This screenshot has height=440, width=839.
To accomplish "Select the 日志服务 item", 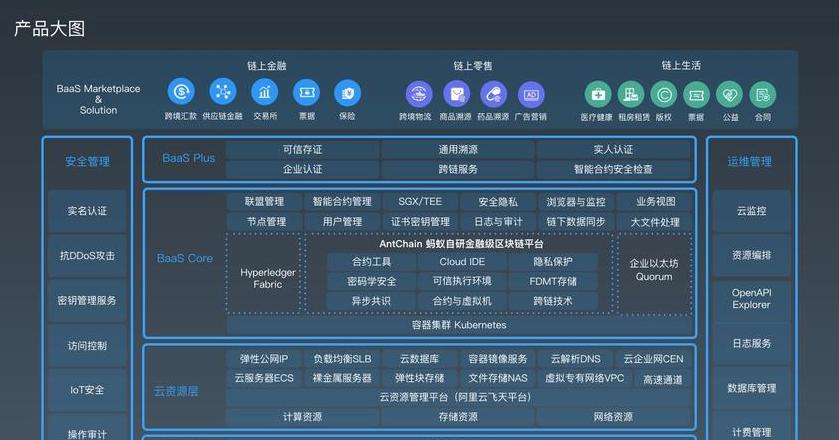I will [751, 344].
